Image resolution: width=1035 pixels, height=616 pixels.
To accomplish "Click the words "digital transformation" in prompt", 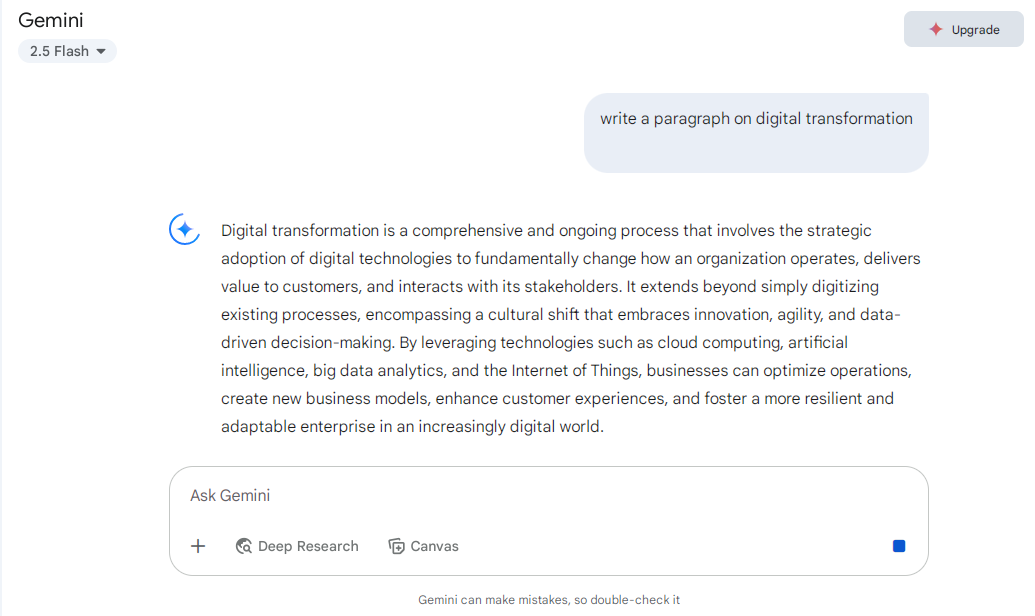I will tap(834, 118).
